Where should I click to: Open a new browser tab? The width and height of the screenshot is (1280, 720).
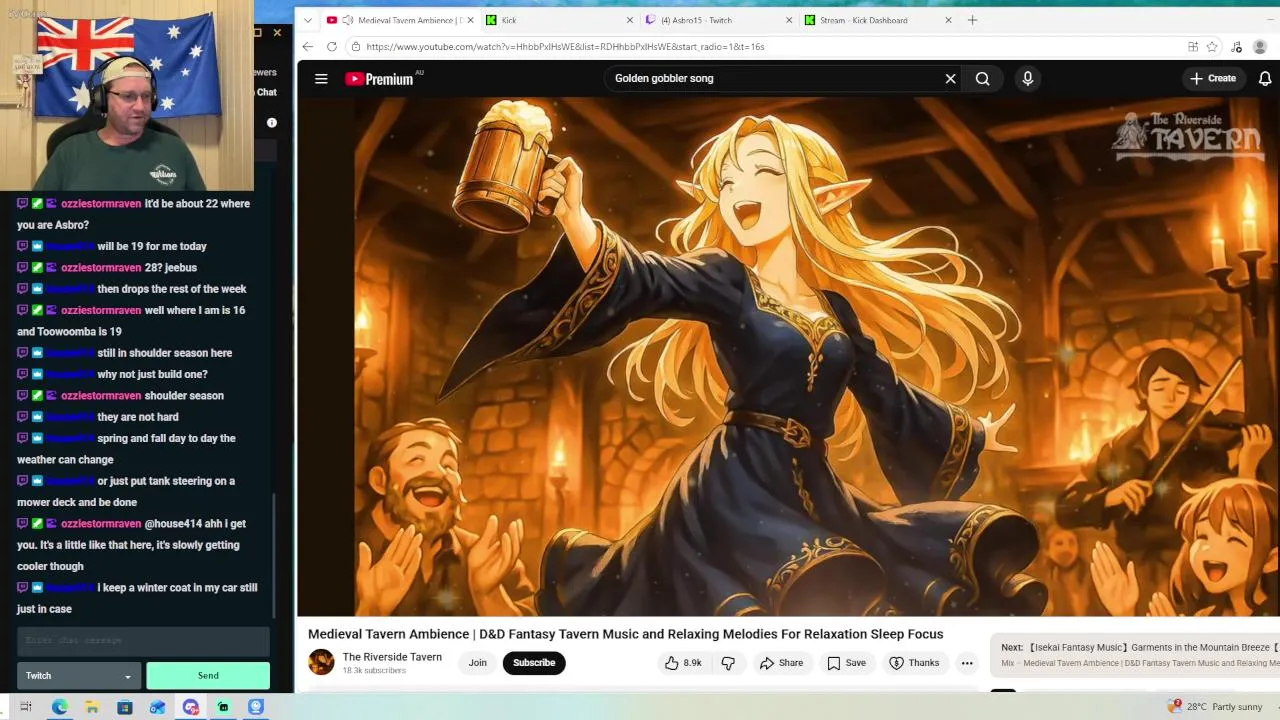pyautogui.click(x=972, y=20)
